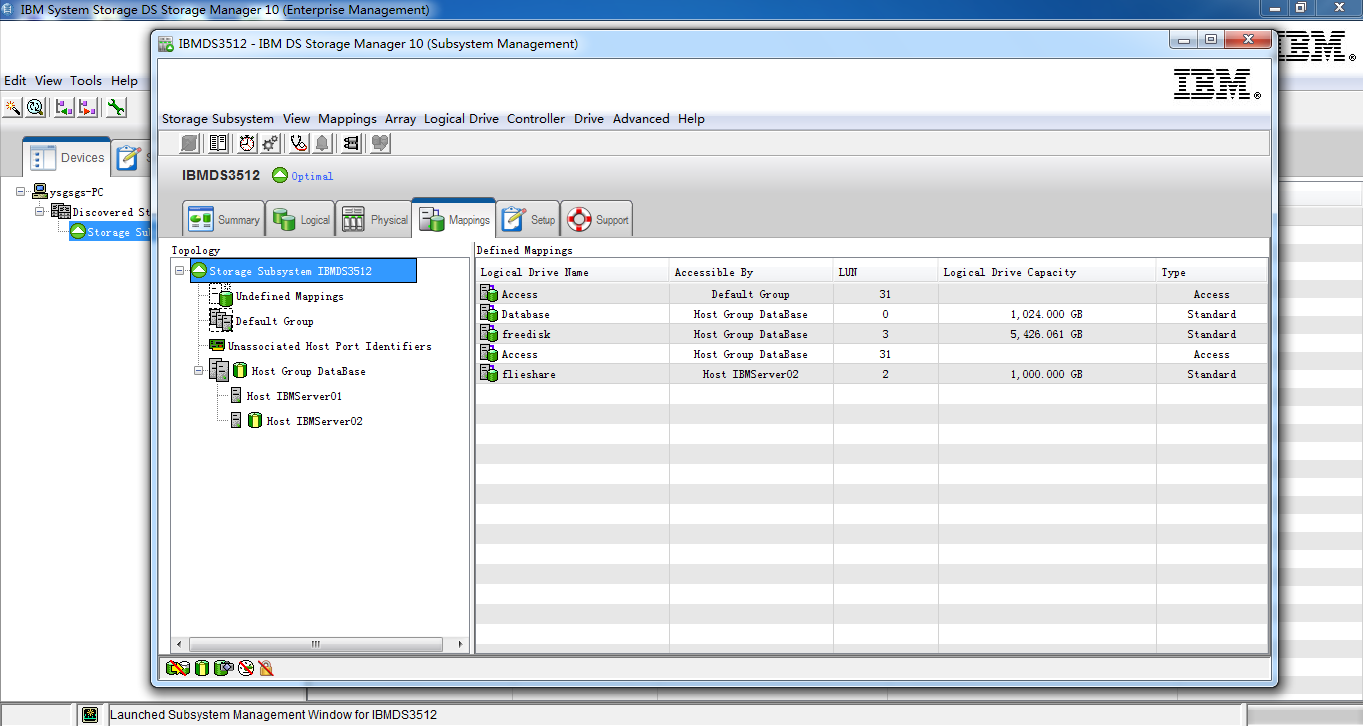Click the bell alert toolbar icon
Viewport: 1363px width, 726px height.
pos(322,143)
